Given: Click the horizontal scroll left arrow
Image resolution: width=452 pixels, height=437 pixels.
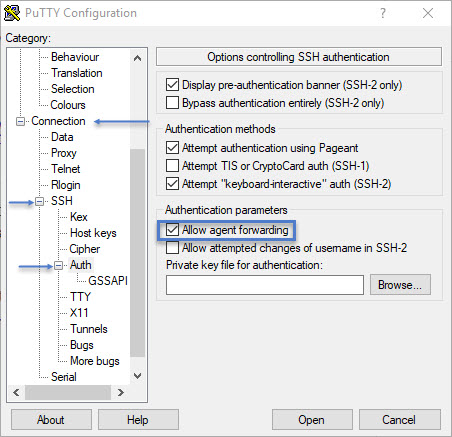Looking at the screenshot, I should [16, 392].
